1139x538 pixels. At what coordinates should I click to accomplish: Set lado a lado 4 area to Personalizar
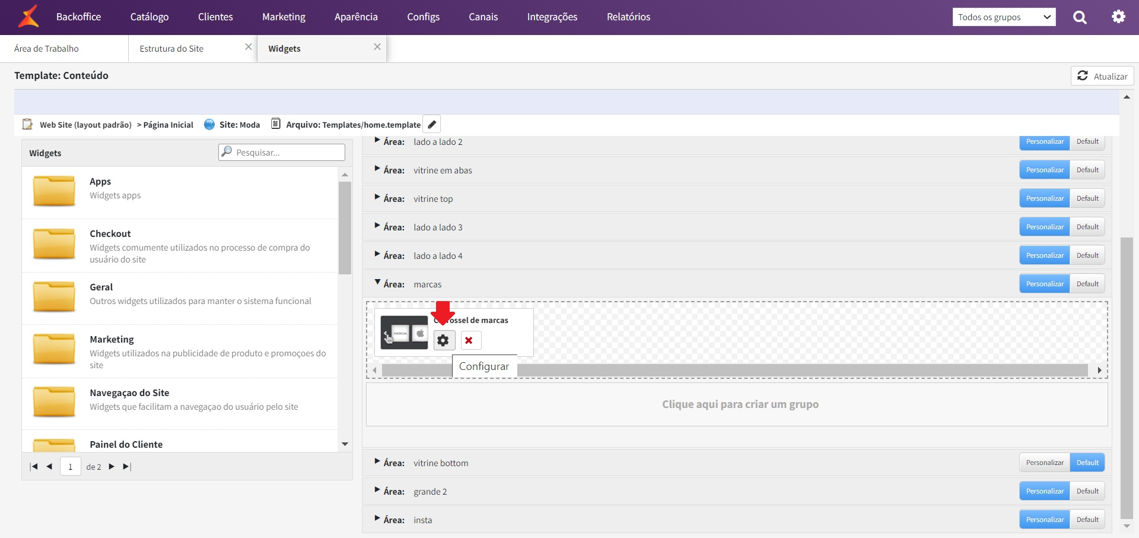tap(1045, 256)
